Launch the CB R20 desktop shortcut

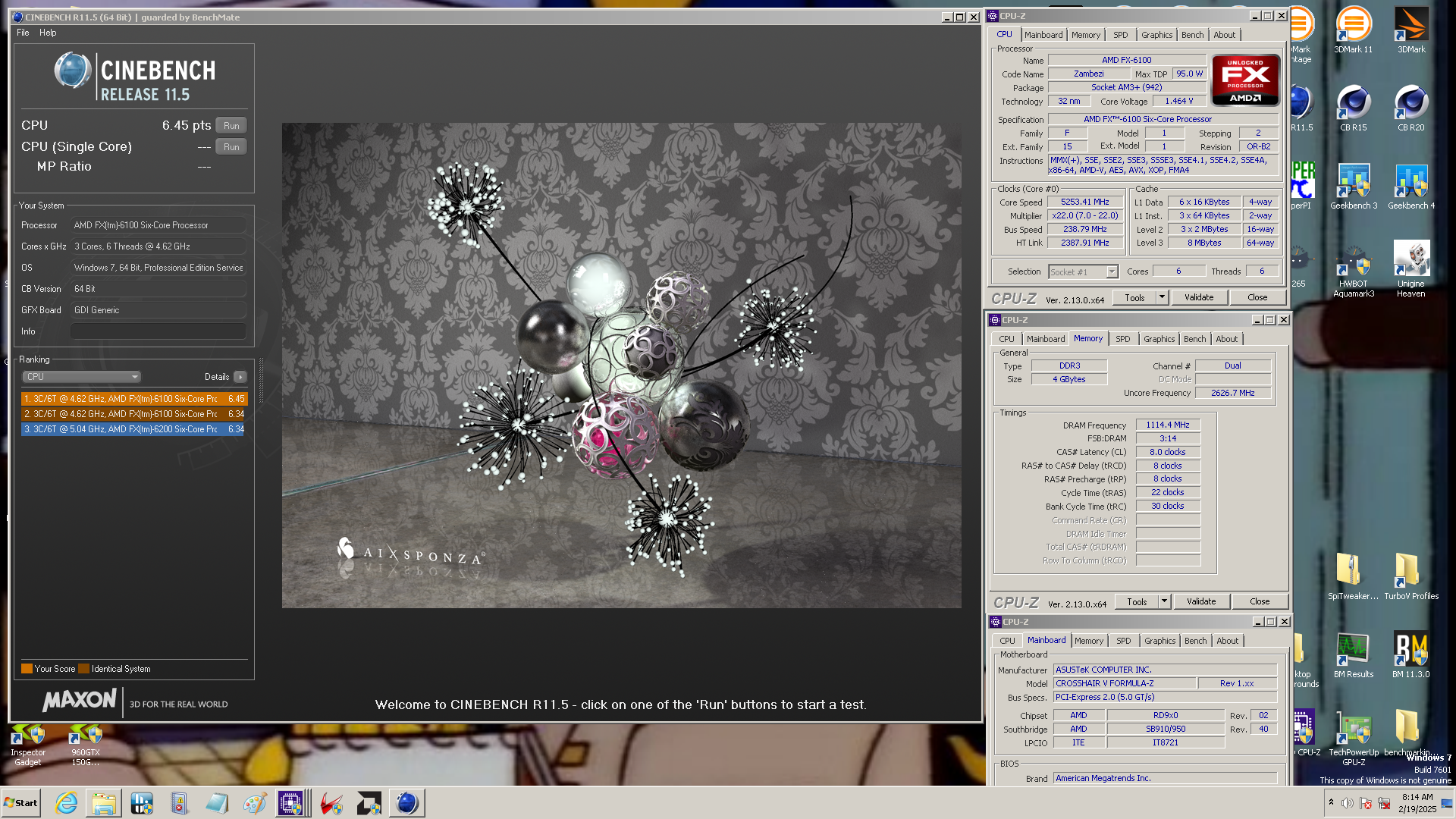[1410, 108]
